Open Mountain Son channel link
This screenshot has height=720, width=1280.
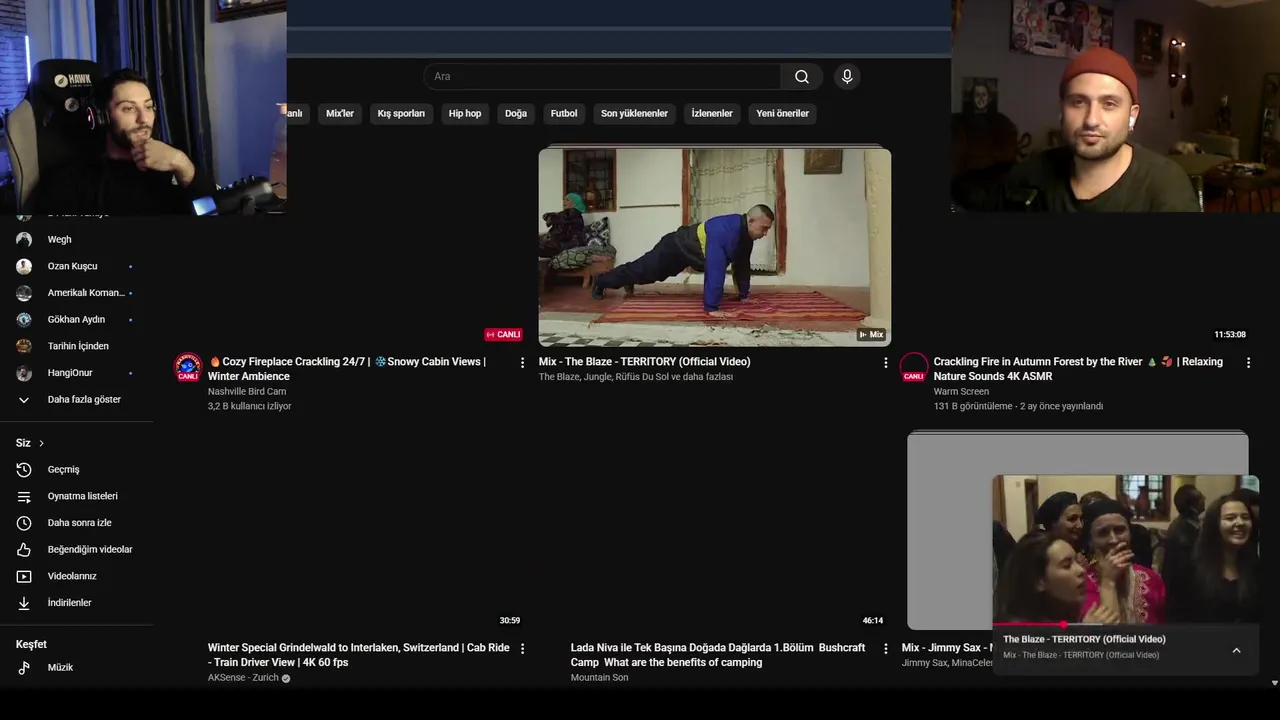click(x=600, y=678)
